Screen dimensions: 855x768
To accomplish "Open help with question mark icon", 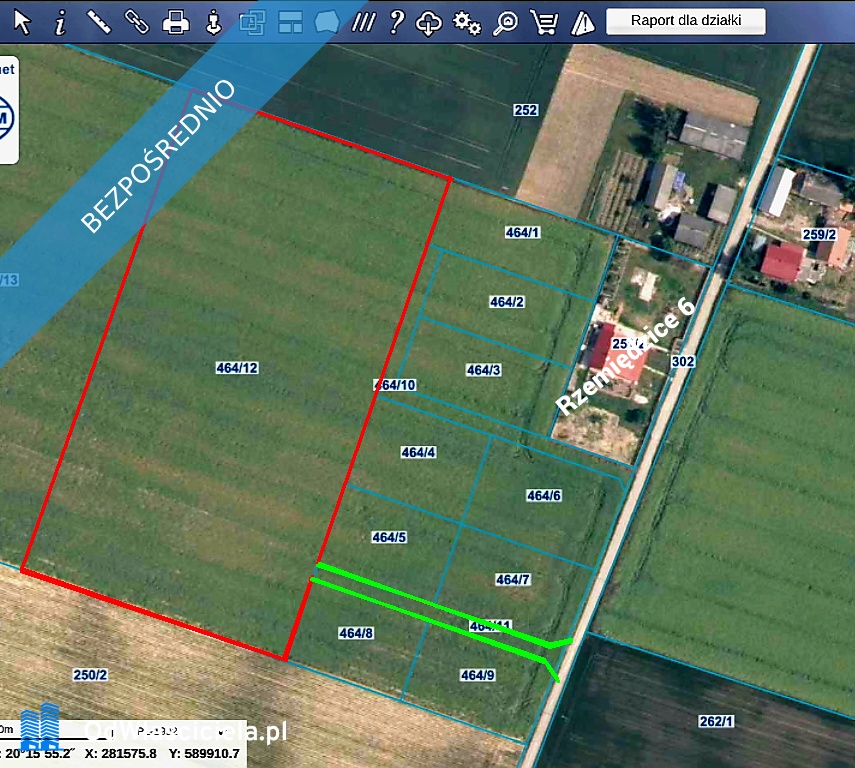I will (x=397, y=21).
